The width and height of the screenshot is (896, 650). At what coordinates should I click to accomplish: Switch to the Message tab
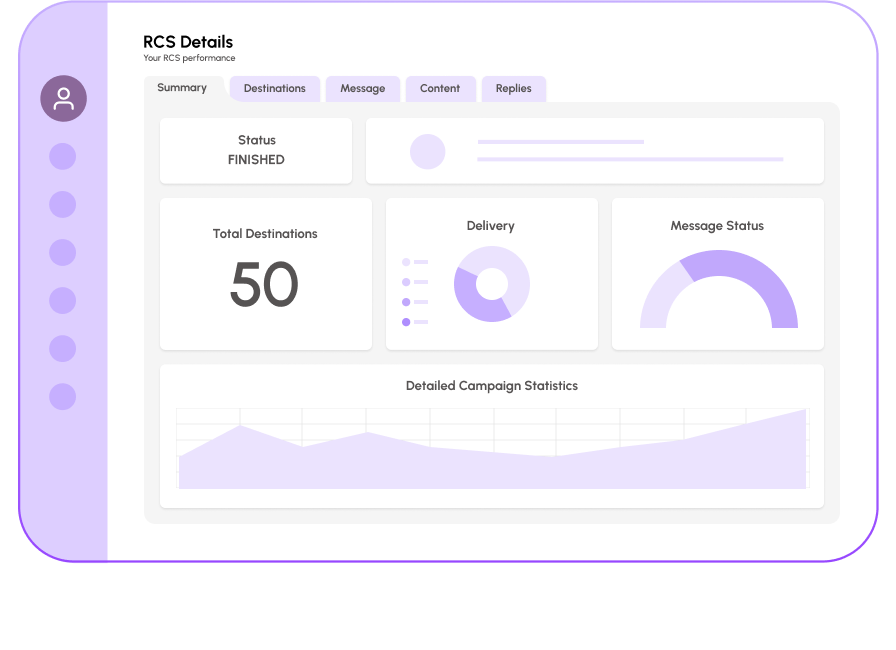362,88
